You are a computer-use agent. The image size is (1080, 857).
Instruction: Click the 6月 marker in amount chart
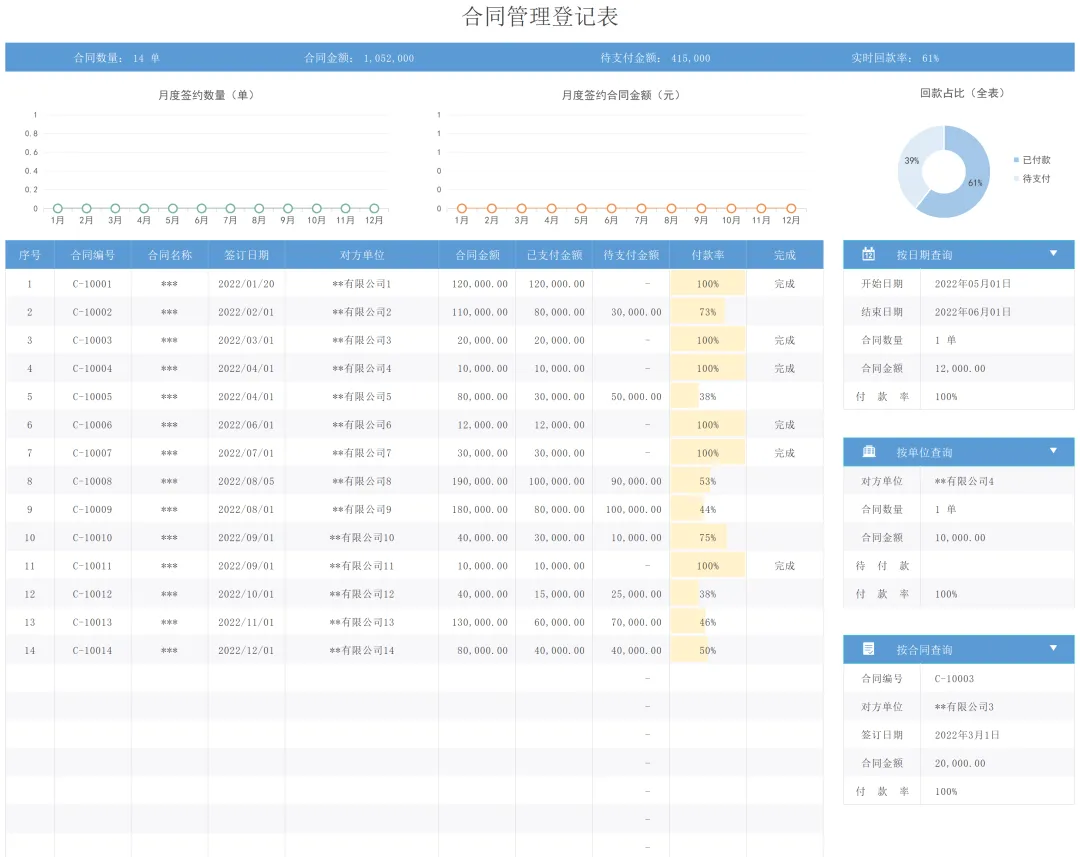click(x=611, y=208)
